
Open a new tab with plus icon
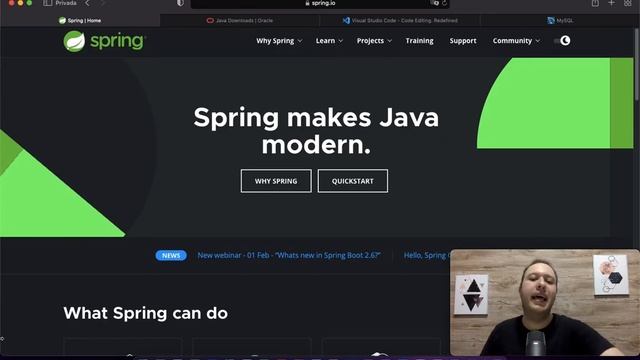[611, 3]
